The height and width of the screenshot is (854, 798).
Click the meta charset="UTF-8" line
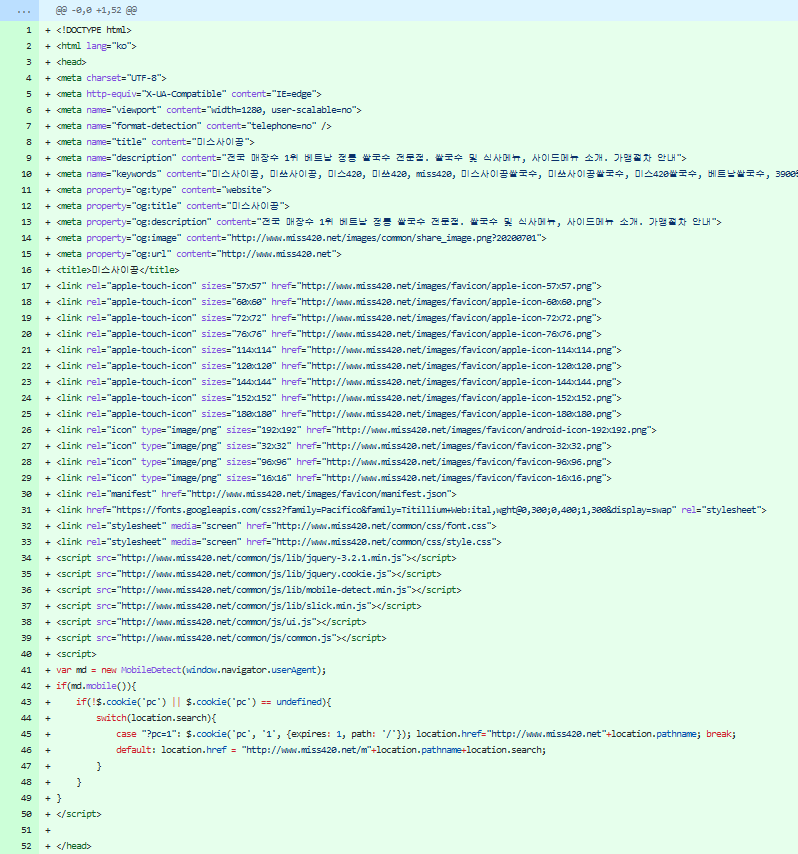click(x=111, y=78)
